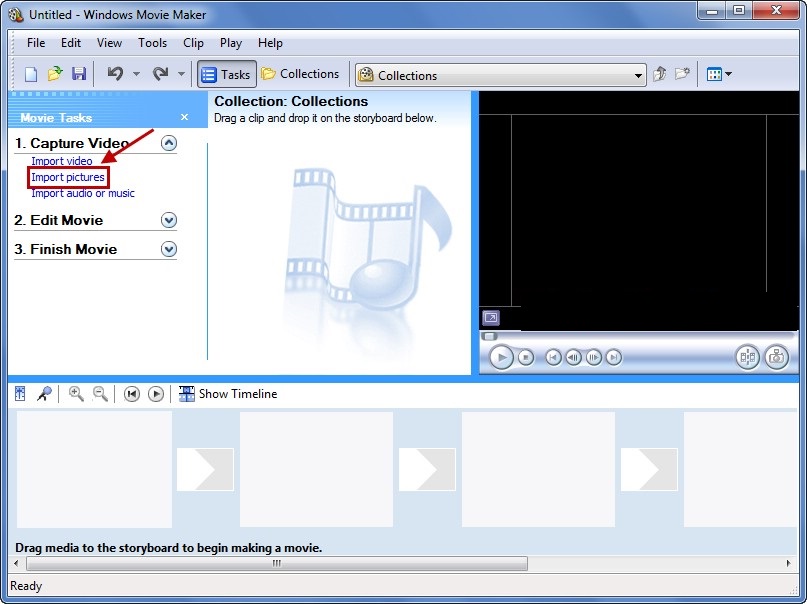This screenshot has height=604, width=807.
Task: Redo the last action
Action: (x=161, y=74)
